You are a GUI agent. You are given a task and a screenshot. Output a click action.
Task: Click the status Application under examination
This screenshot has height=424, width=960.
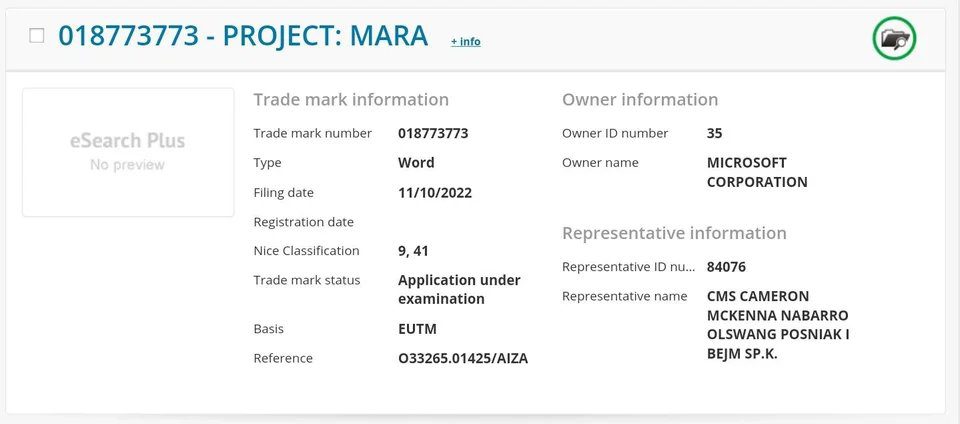click(459, 289)
